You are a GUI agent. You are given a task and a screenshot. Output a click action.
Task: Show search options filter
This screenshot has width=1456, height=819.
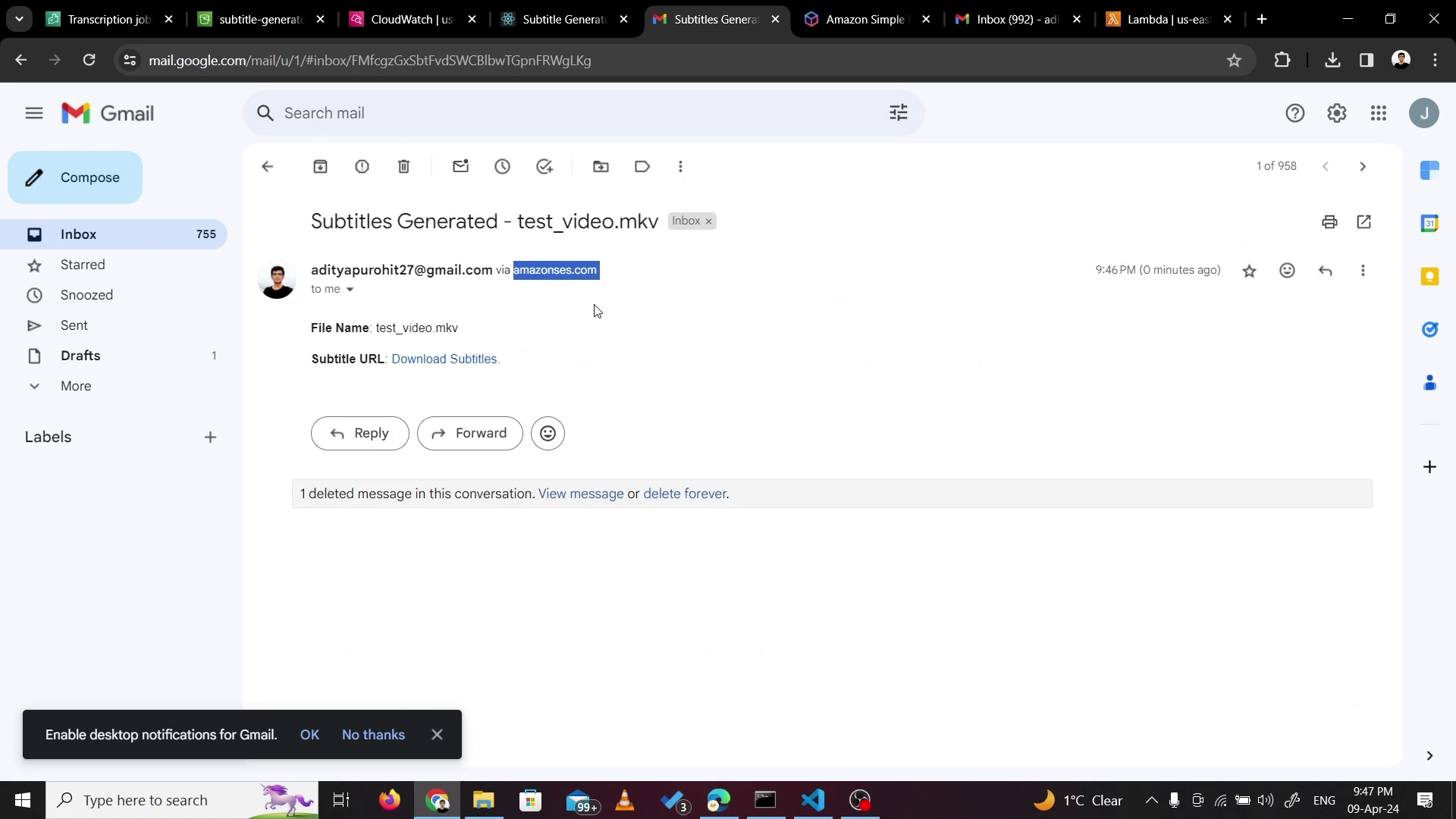tap(899, 113)
